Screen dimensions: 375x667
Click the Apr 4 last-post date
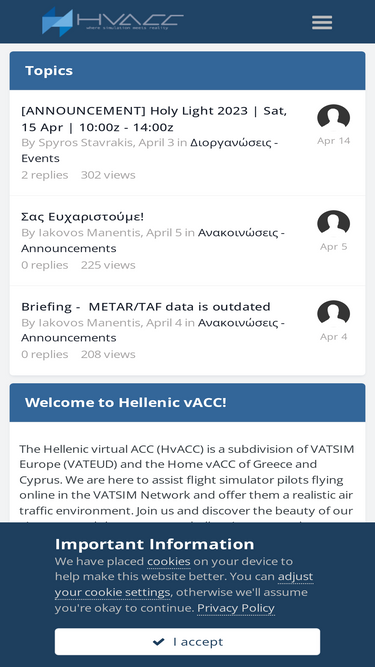333,337
